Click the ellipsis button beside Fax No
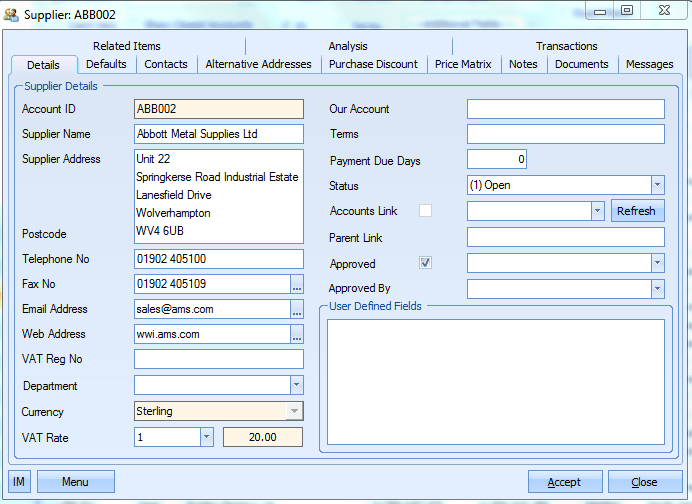692x504 pixels. pos(296,284)
